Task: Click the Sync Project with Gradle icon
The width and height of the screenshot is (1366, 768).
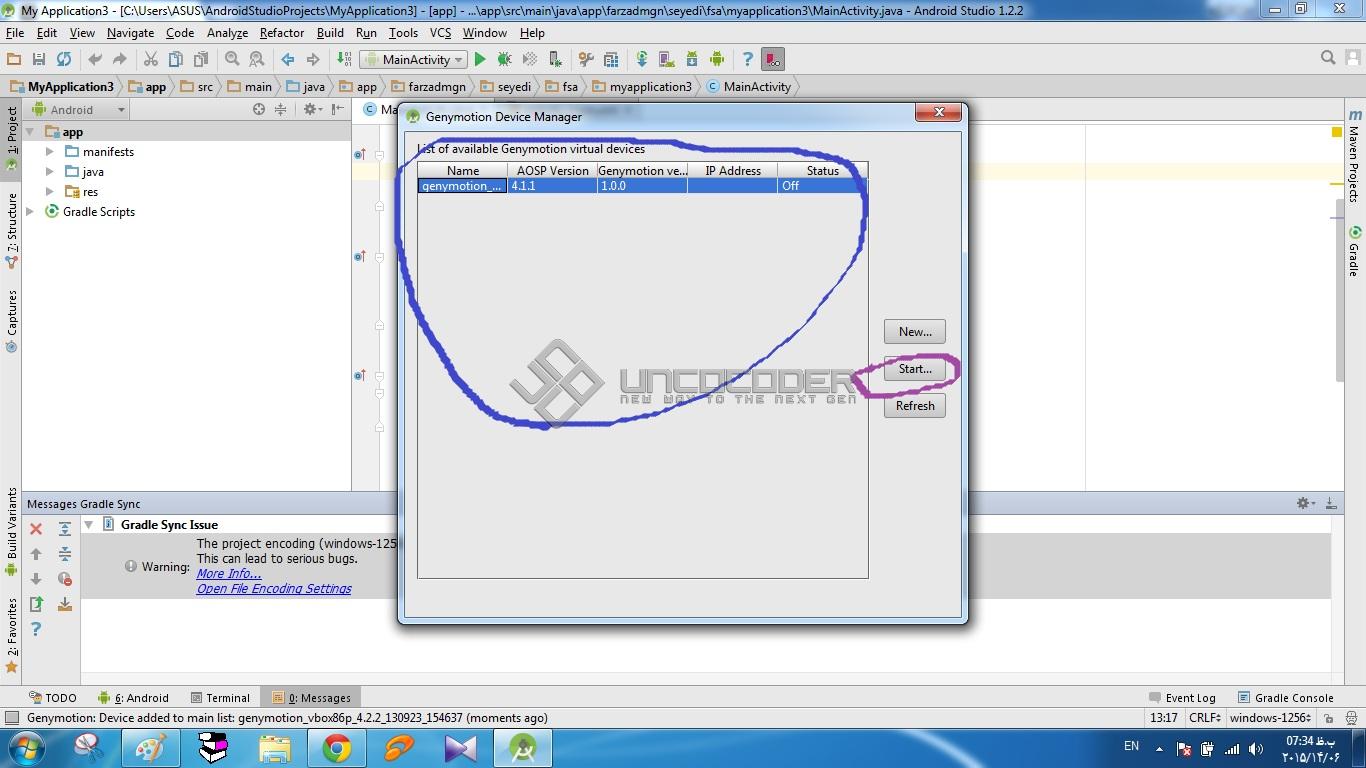Action: (x=642, y=59)
